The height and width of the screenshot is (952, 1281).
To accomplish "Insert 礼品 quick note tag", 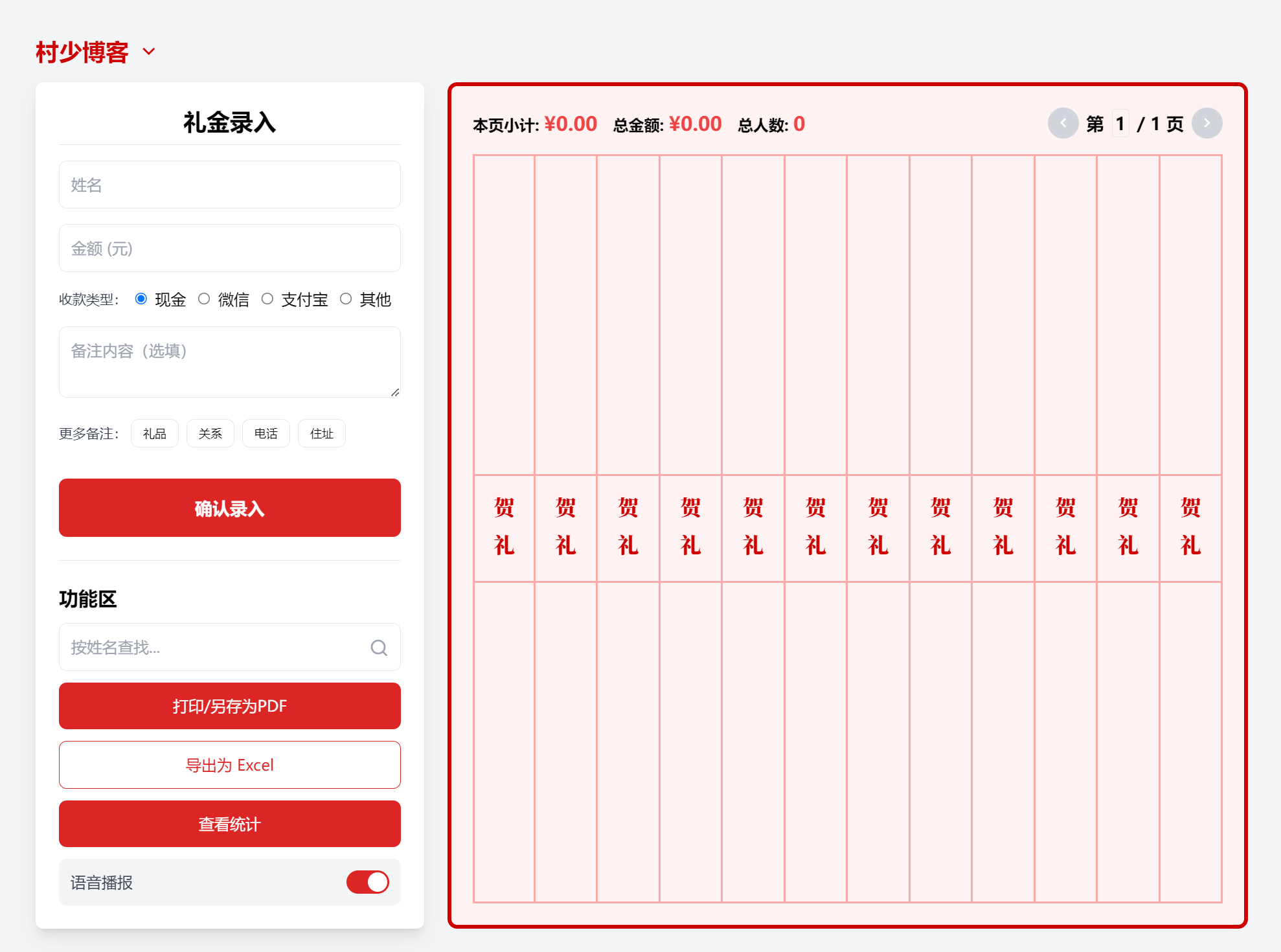I will pos(154,433).
